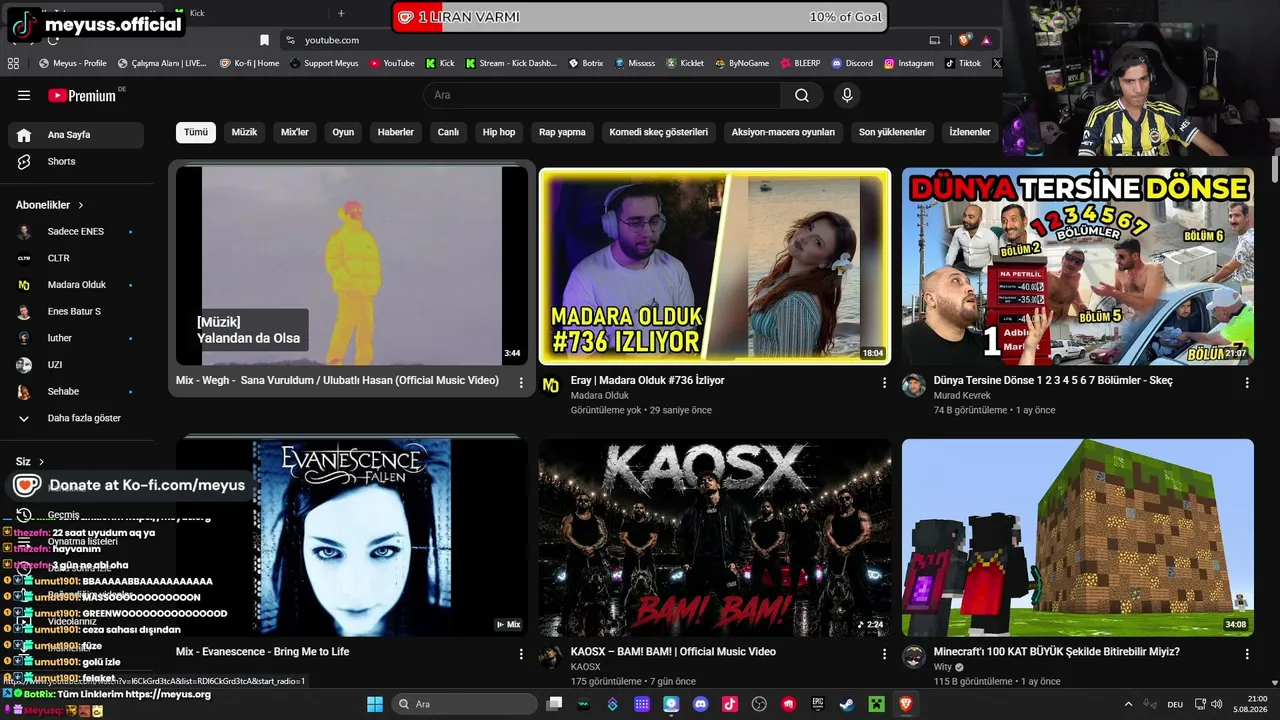Screen dimensions: 1280x720
Task: Open a new browser tab with plus
Action: (x=341, y=13)
